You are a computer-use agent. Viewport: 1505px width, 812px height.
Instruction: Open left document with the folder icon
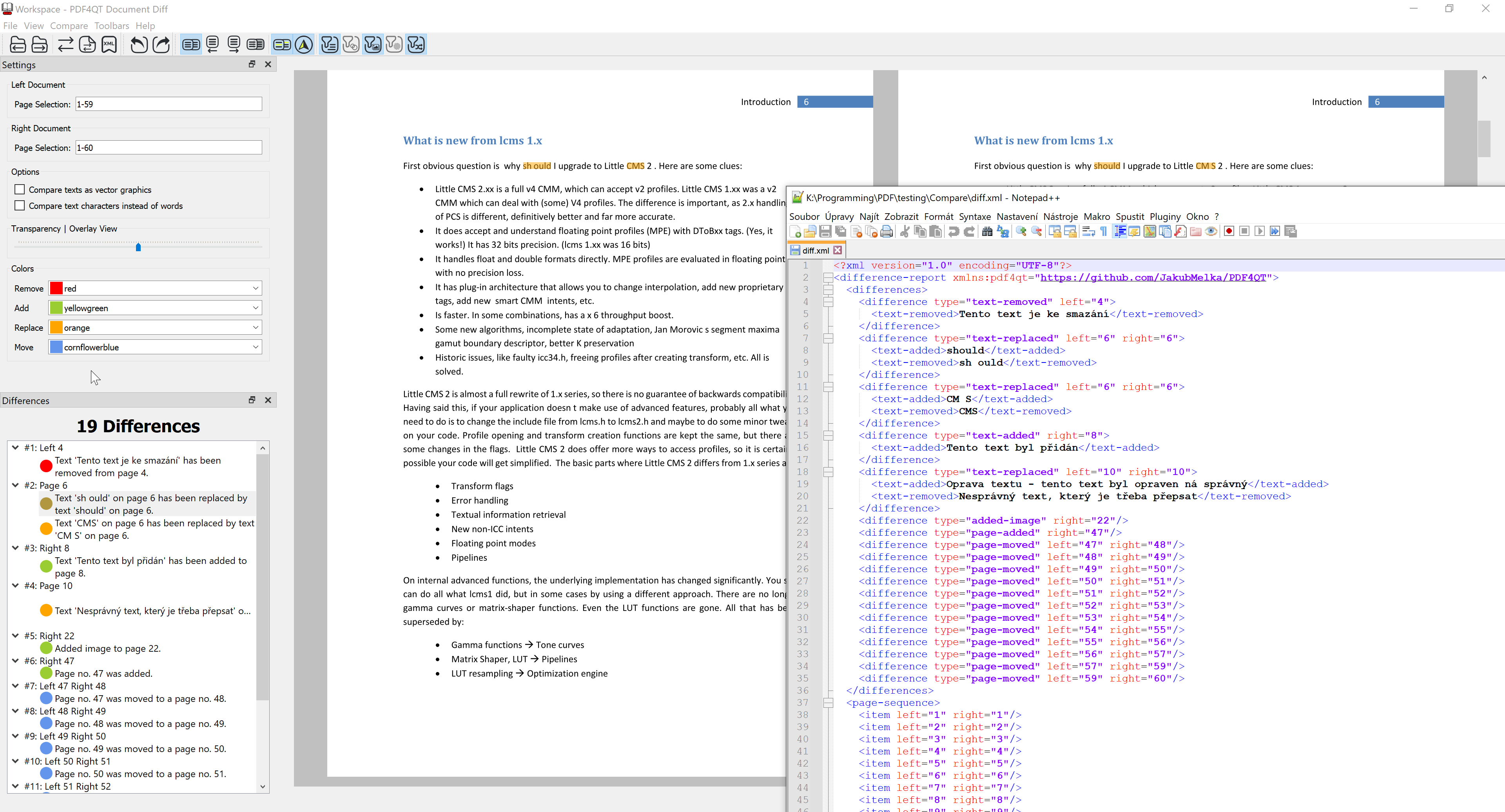tap(18, 44)
